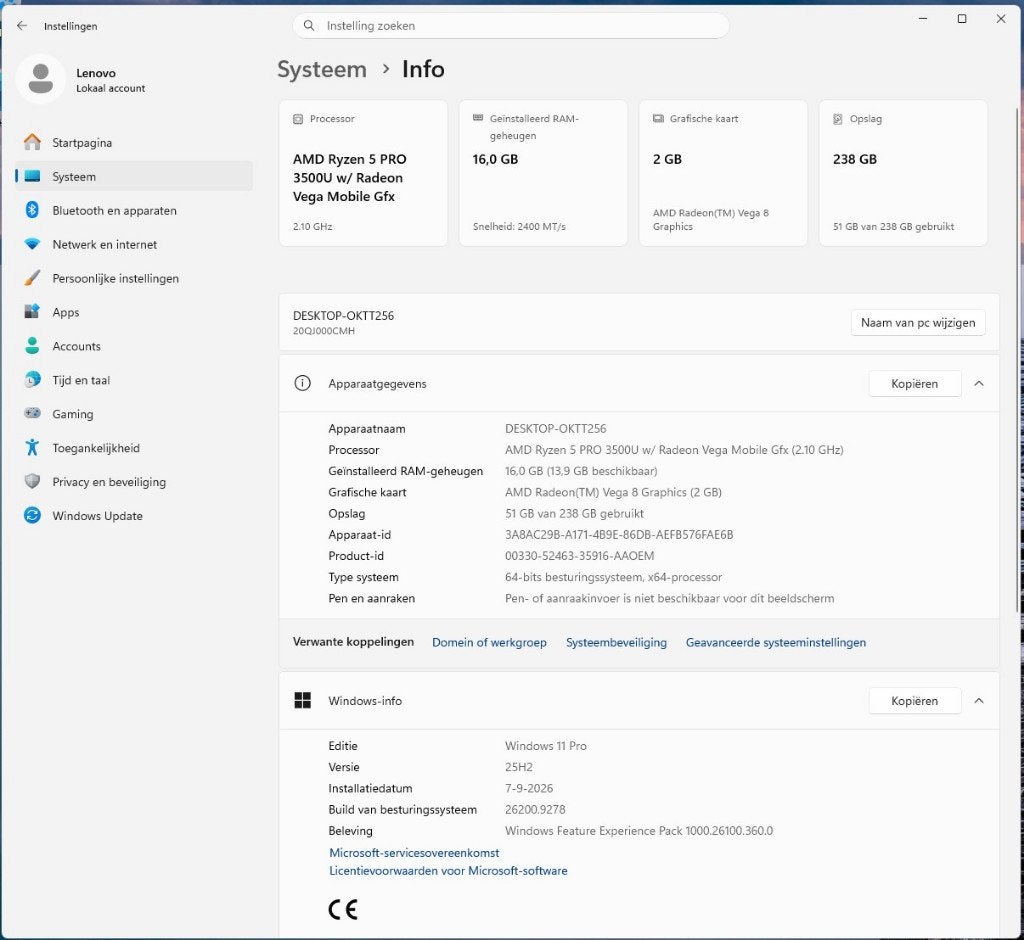Click the Bluetooth en apparaten icon
The image size is (1024, 940).
pos(32,210)
